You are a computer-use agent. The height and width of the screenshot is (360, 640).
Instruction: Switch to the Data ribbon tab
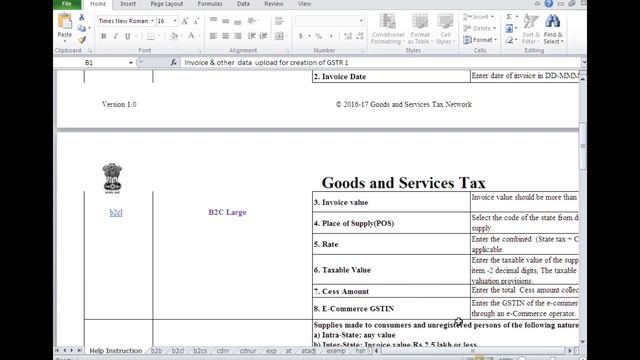pos(243,4)
